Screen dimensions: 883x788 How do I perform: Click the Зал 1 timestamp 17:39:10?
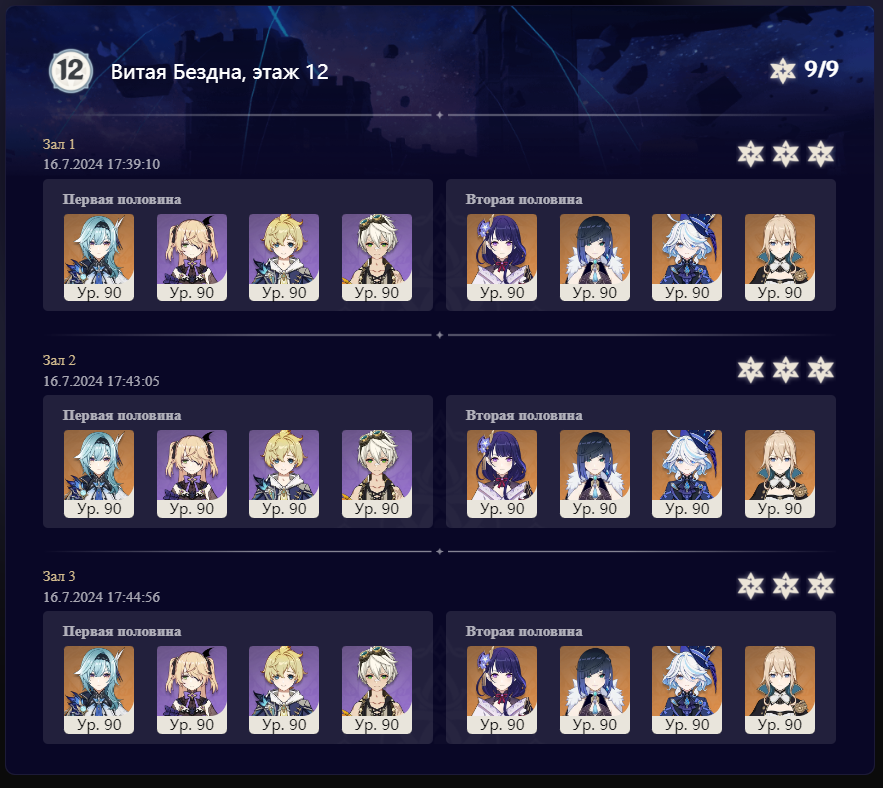(x=133, y=164)
